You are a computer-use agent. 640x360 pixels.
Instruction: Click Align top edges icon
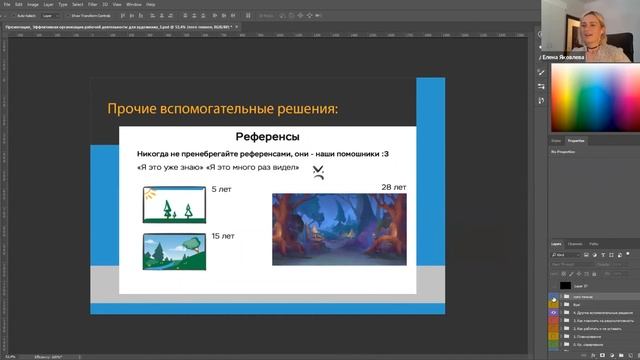tap(122, 16)
